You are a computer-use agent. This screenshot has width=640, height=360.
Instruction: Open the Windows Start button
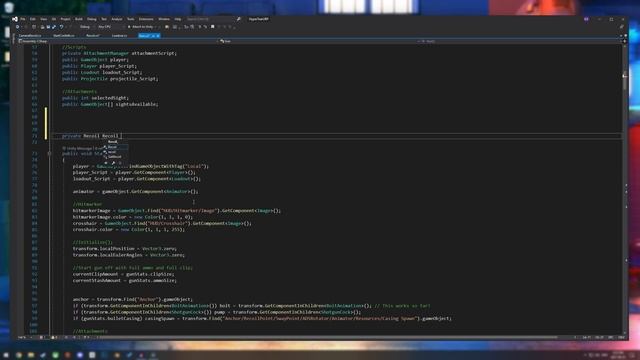tap(6, 355)
